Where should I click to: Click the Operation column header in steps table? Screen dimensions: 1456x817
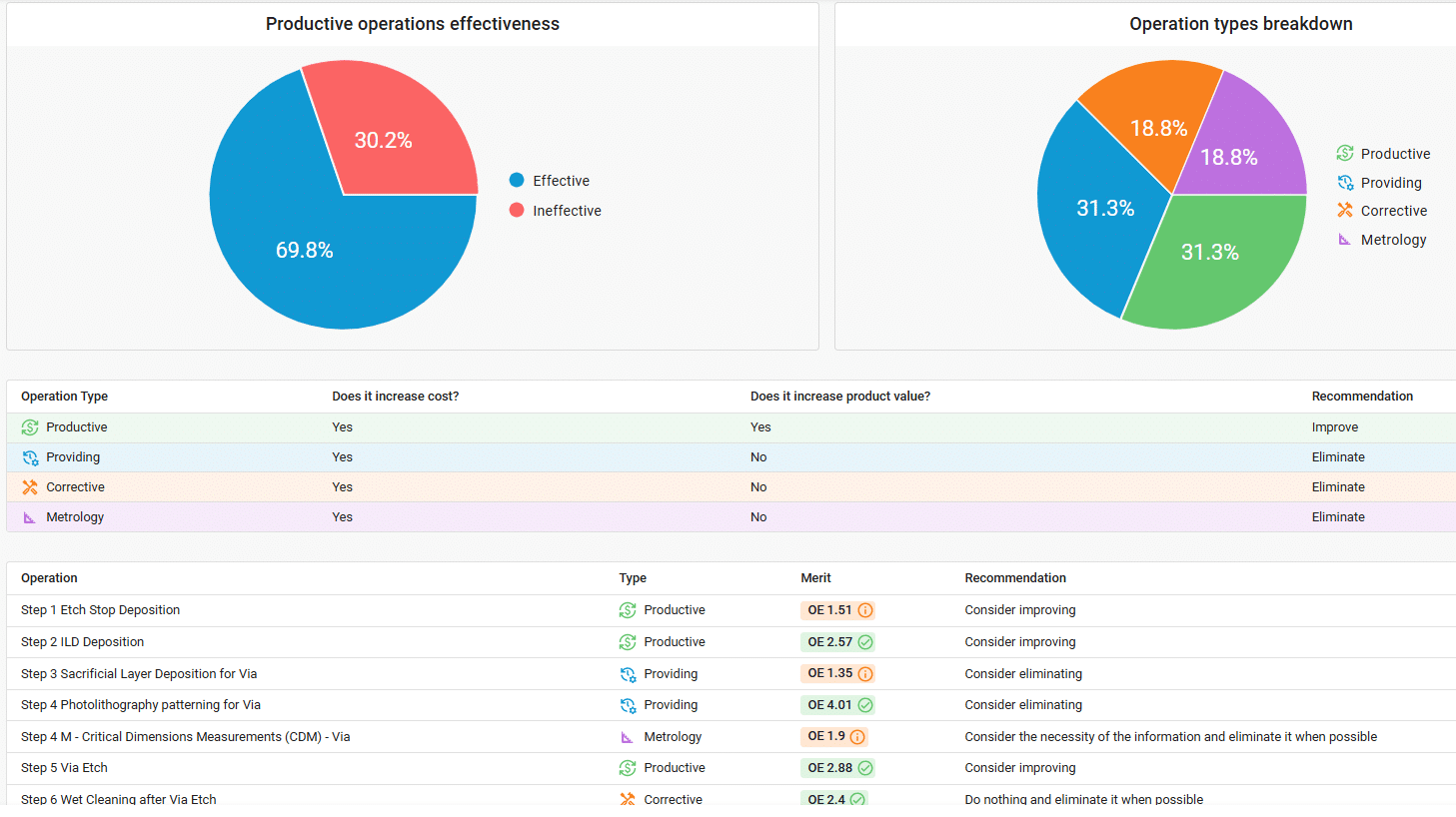[x=49, y=578]
